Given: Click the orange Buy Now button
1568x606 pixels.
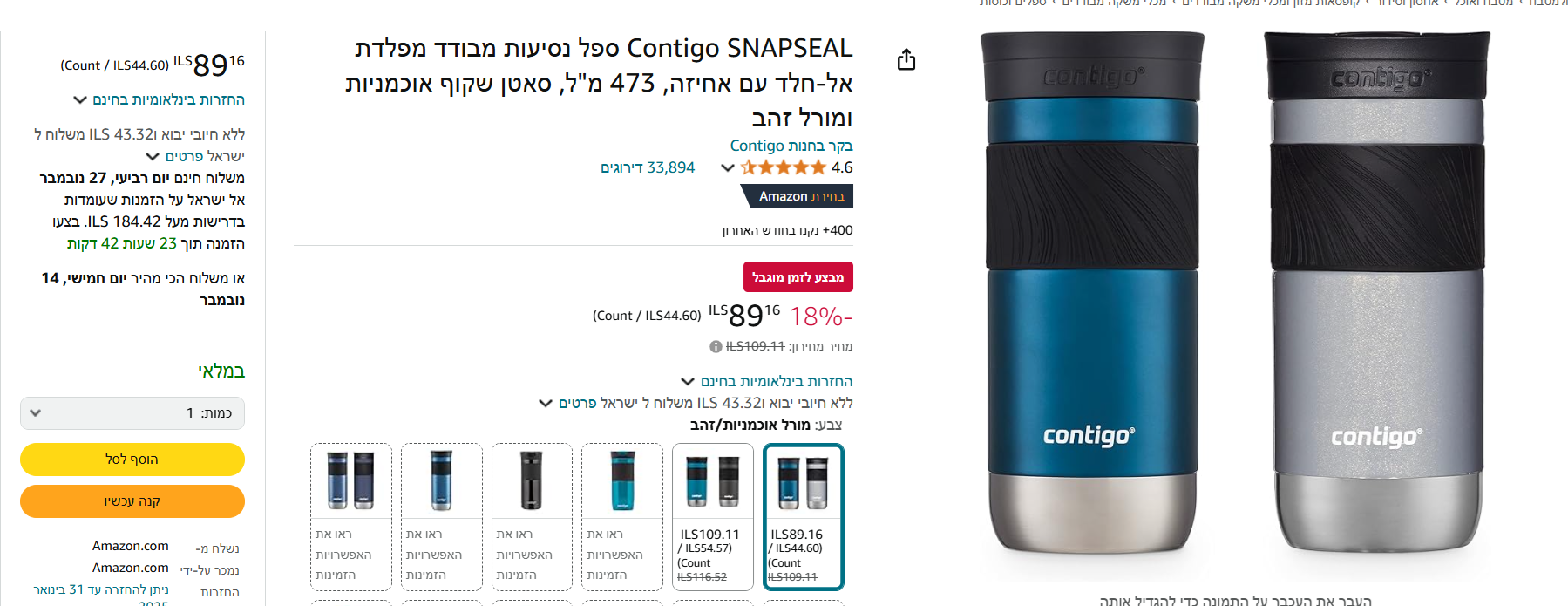Looking at the screenshot, I should (132, 501).
